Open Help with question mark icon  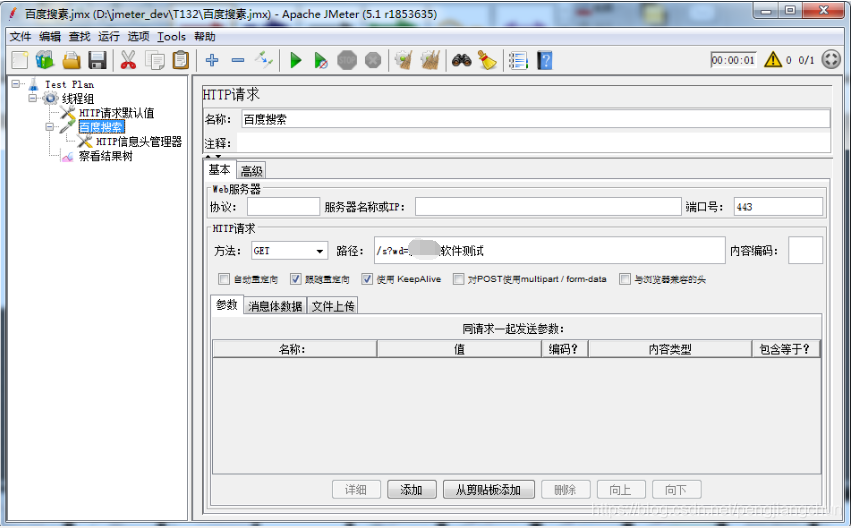coord(544,60)
